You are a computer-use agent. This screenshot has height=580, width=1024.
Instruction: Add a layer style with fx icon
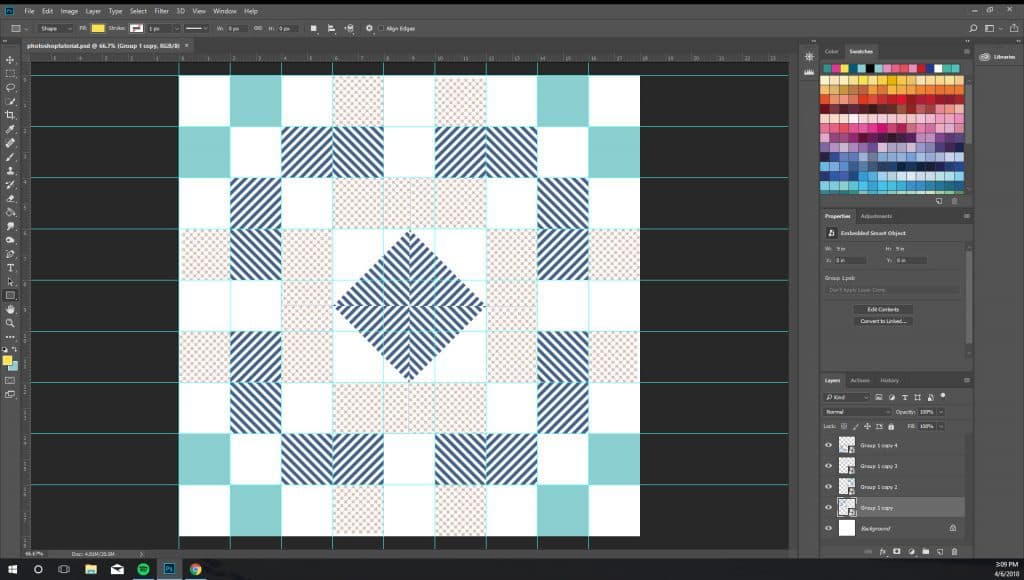[x=883, y=551]
